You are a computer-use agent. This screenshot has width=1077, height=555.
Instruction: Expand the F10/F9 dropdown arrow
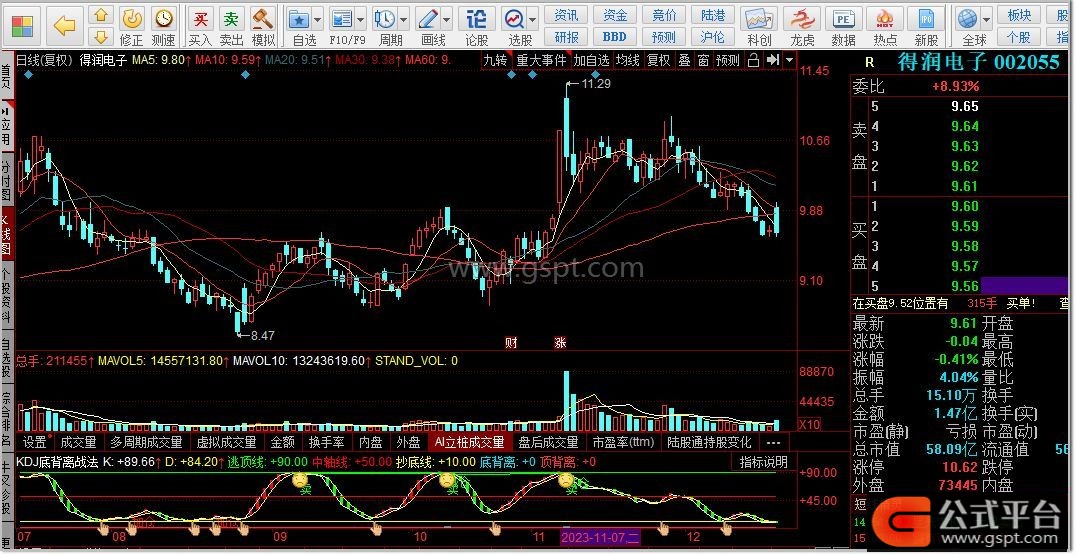point(360,20)
